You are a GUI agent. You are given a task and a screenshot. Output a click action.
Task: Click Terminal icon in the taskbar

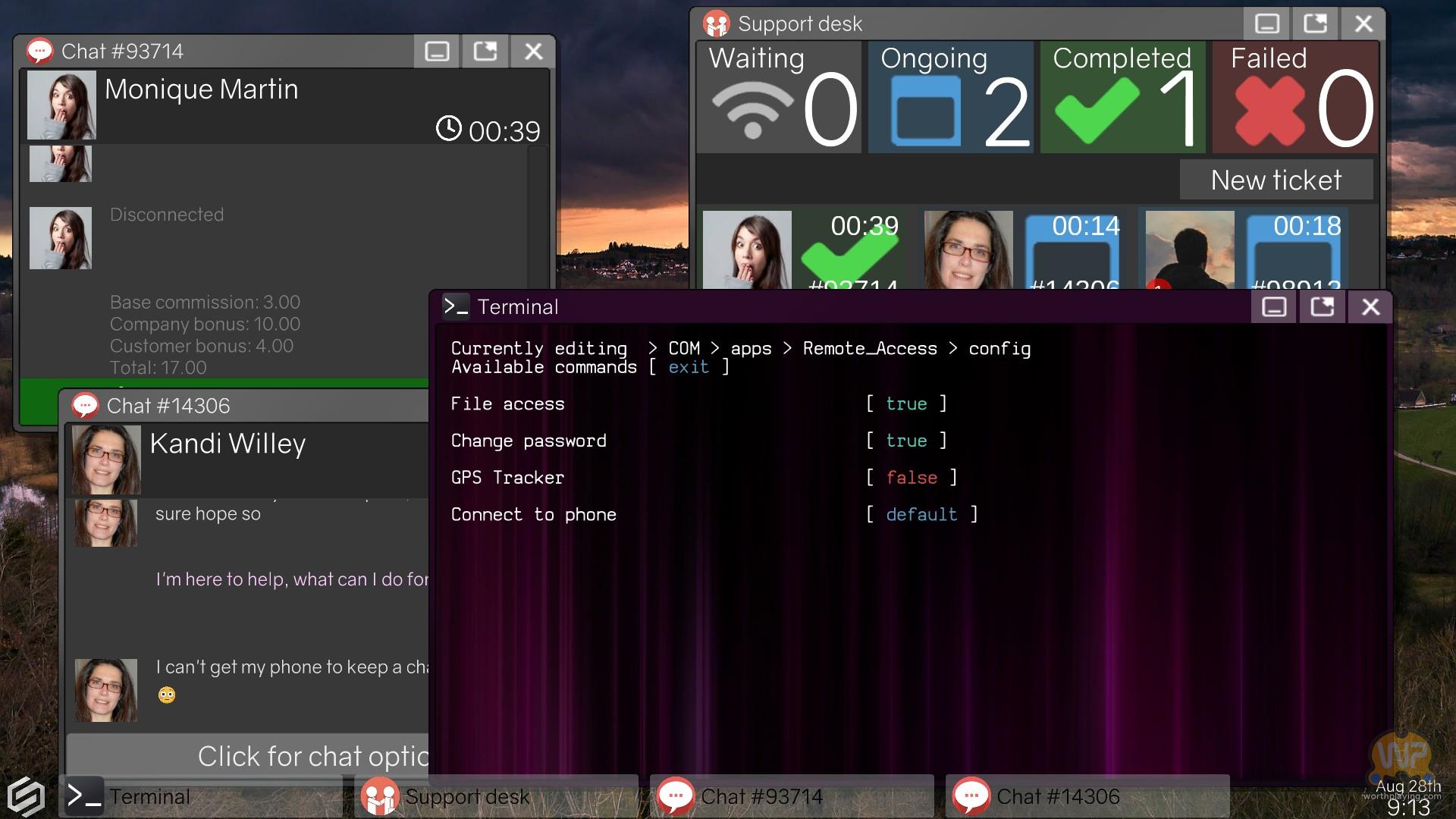tap(84, 796)
